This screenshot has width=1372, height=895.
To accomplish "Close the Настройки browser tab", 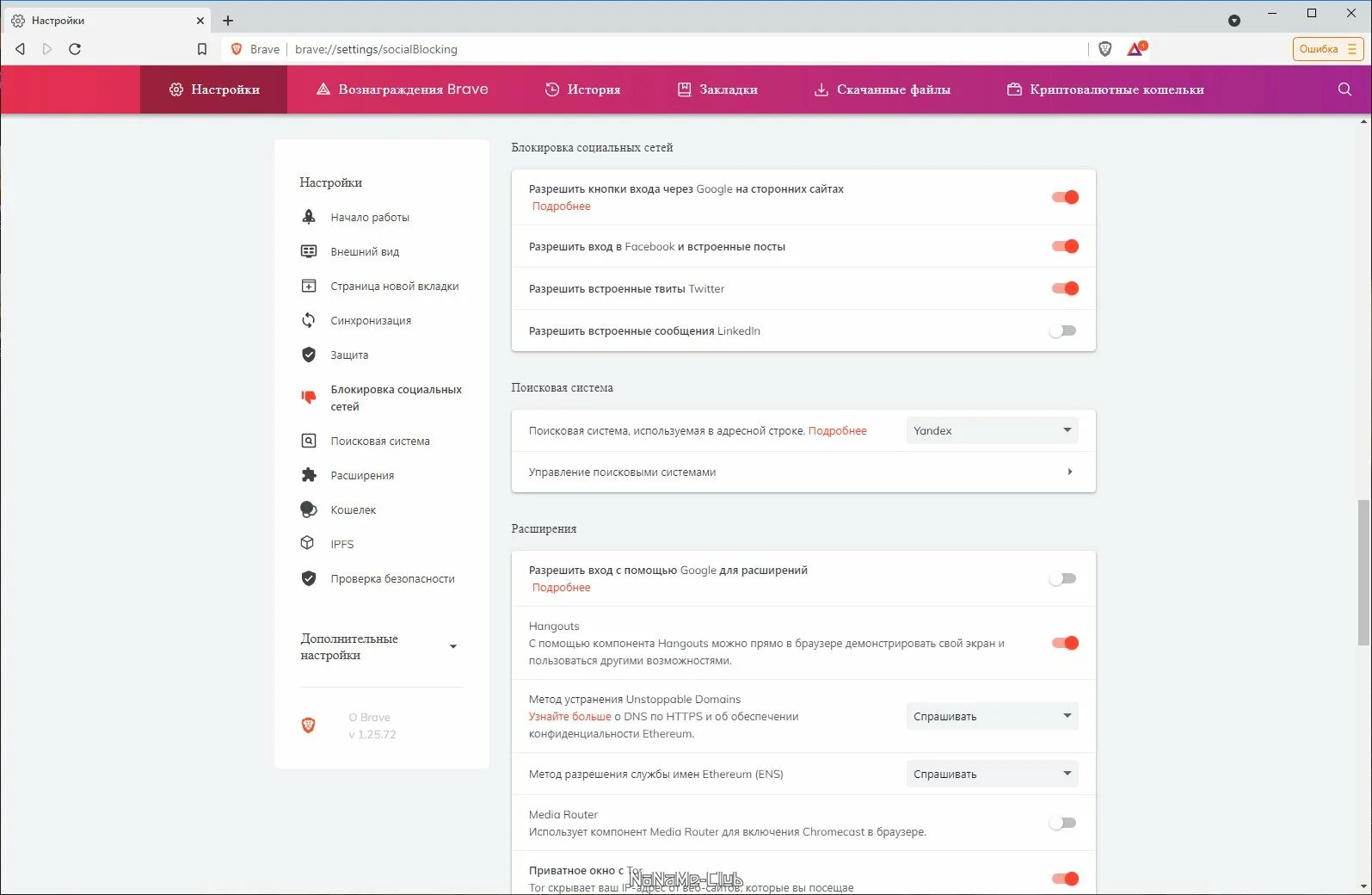I will click(x=200, y=21).
